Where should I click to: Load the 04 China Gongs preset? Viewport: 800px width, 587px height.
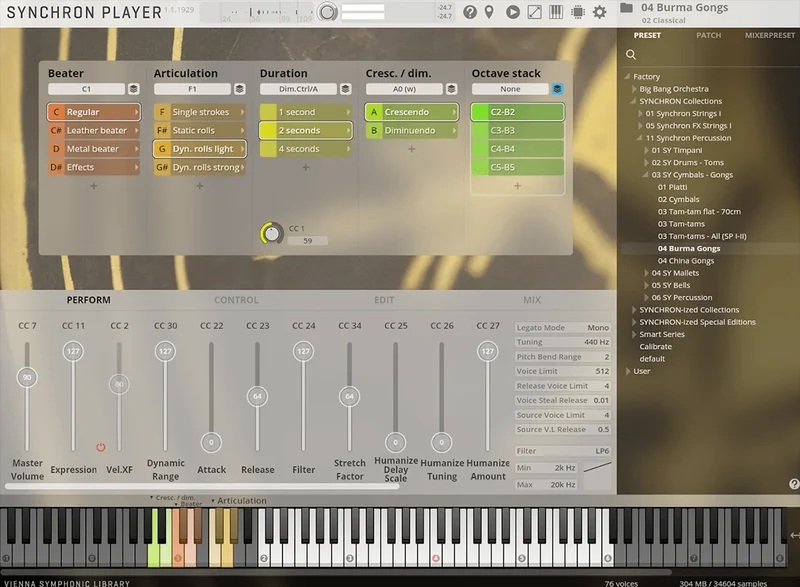(686, 261)
